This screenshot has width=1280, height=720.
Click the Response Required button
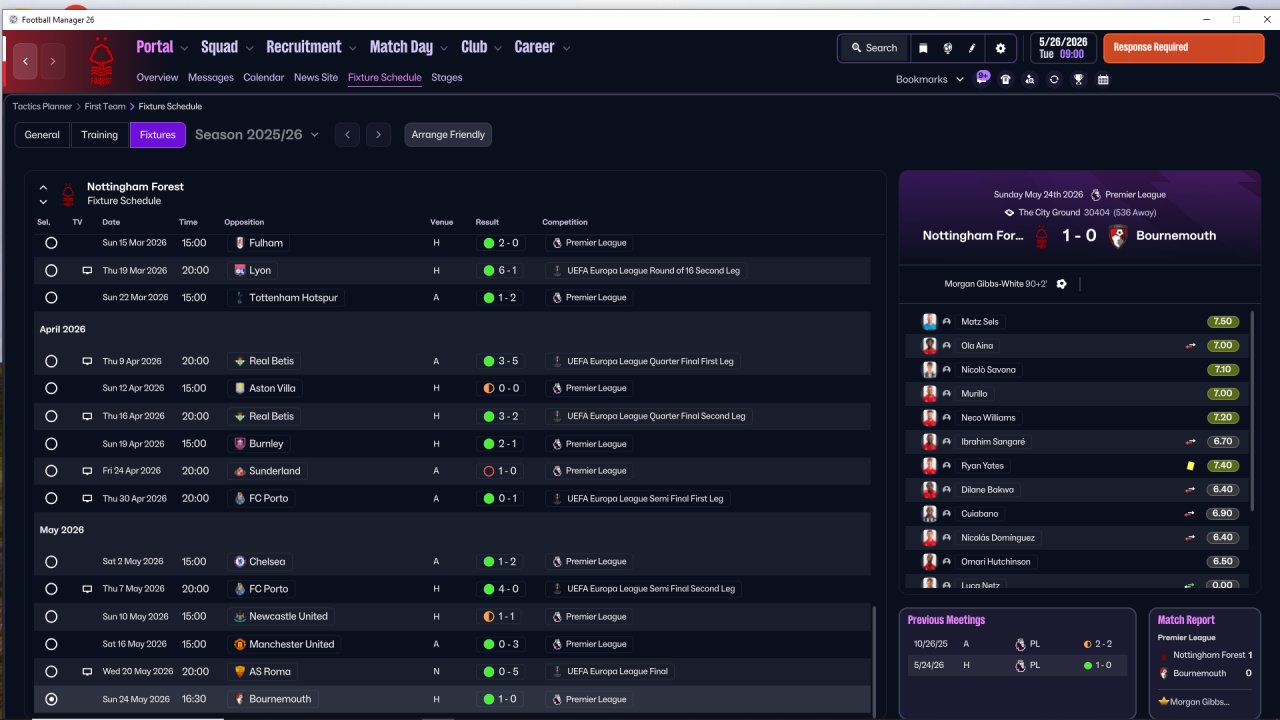pyautogui.click(x=1183, y=48)
